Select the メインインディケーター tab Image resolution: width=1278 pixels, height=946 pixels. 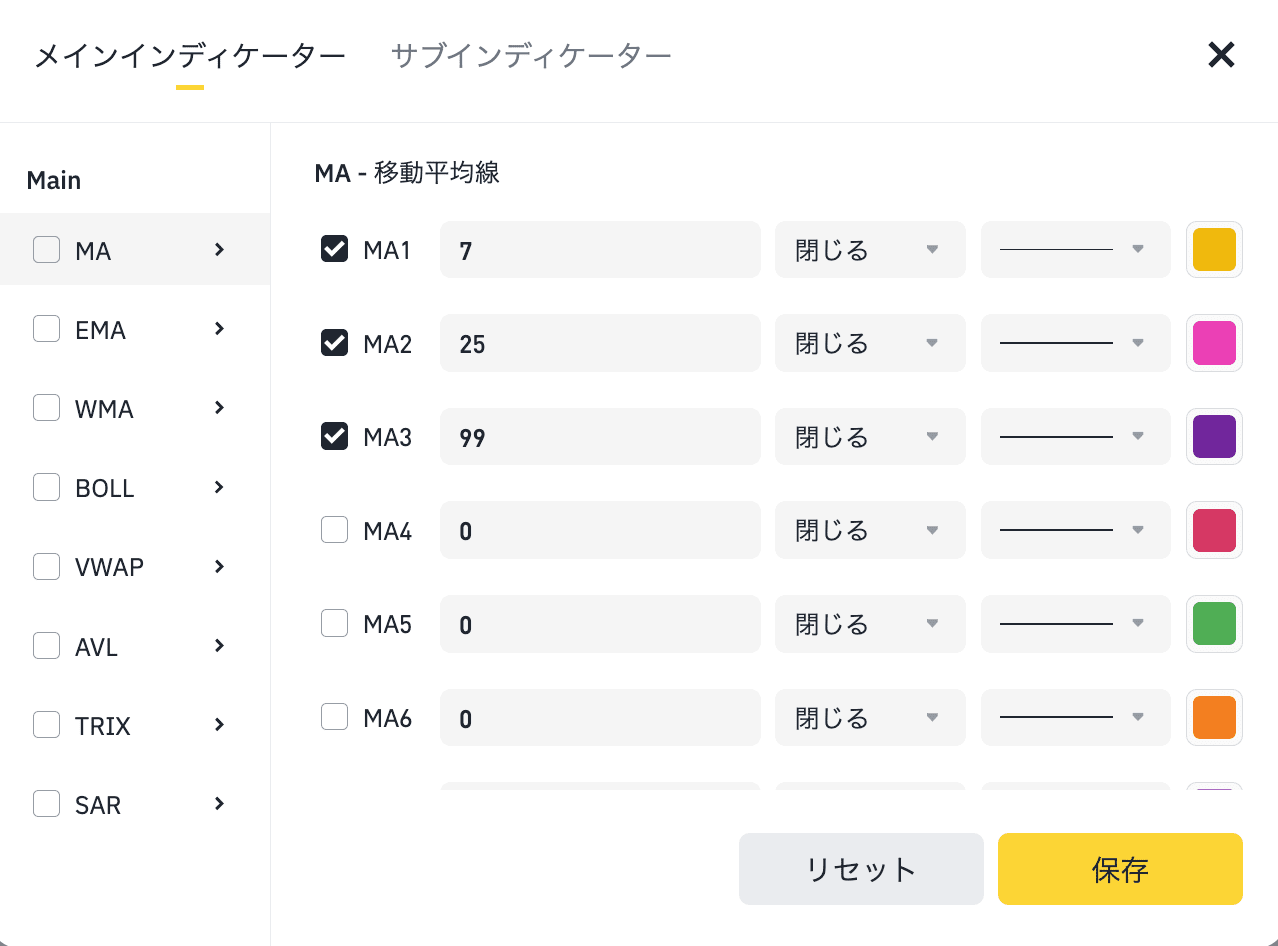190,55
